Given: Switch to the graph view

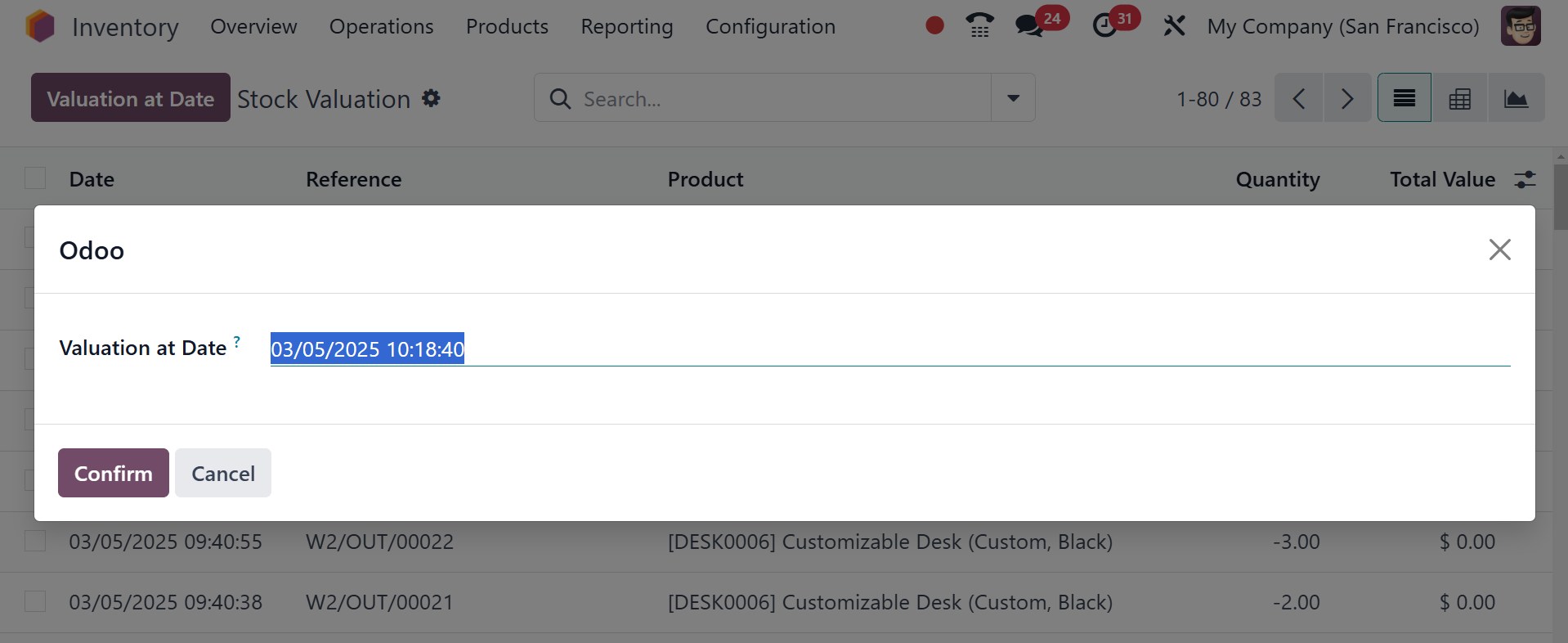Looking at the screenshot, I should 1516,98.
